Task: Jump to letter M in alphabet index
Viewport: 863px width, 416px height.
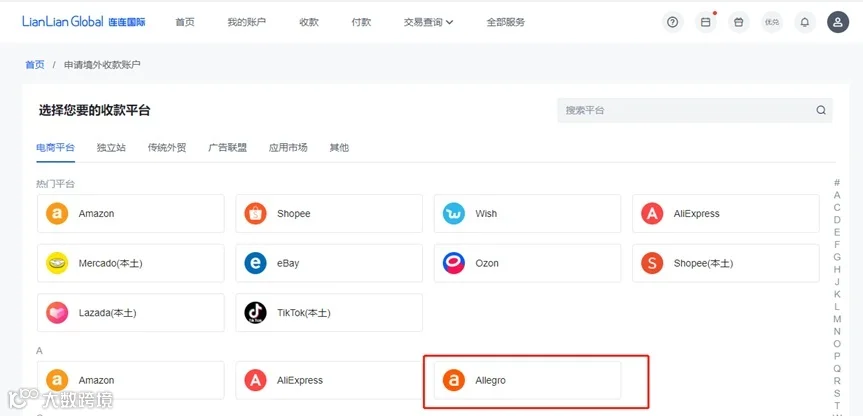Action: (x=837, y=319)
